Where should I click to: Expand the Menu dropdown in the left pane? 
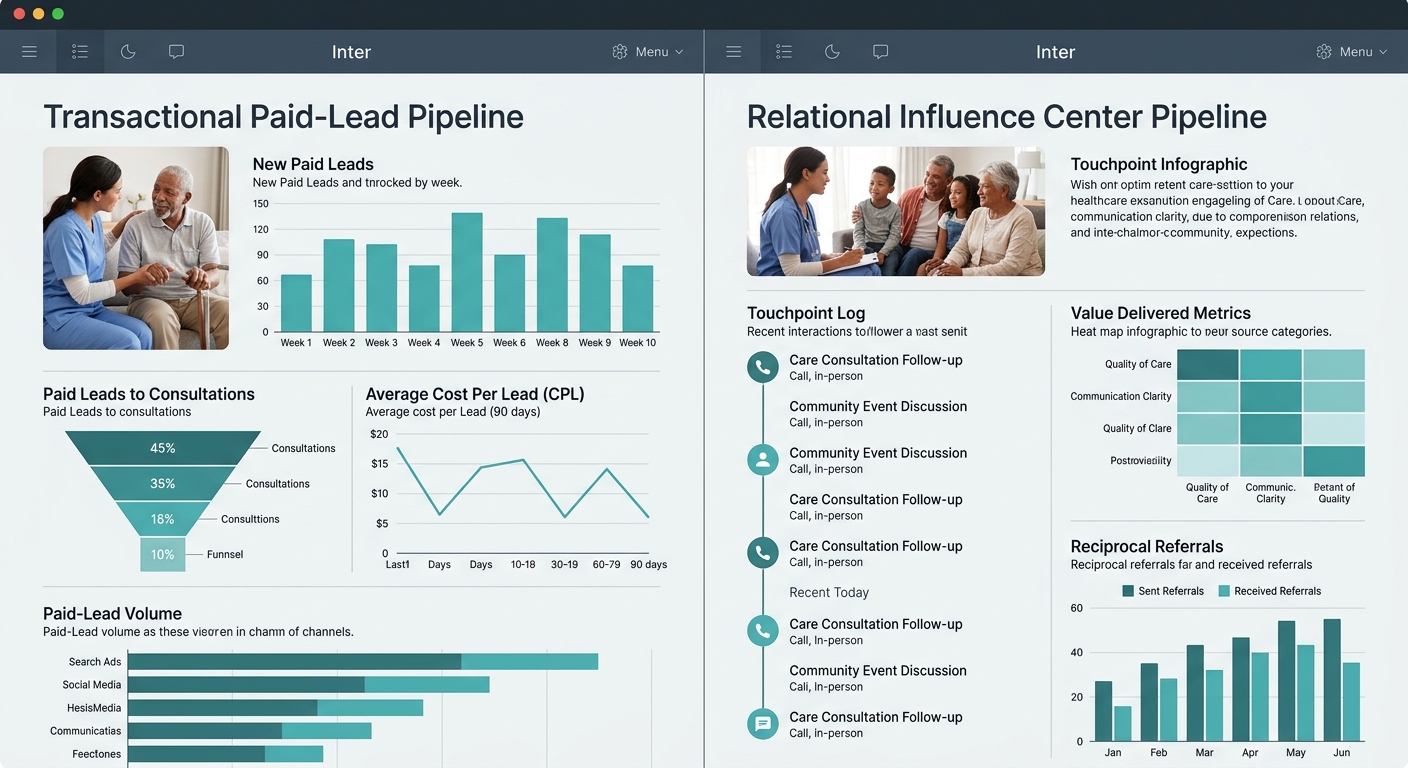(648, 52)
